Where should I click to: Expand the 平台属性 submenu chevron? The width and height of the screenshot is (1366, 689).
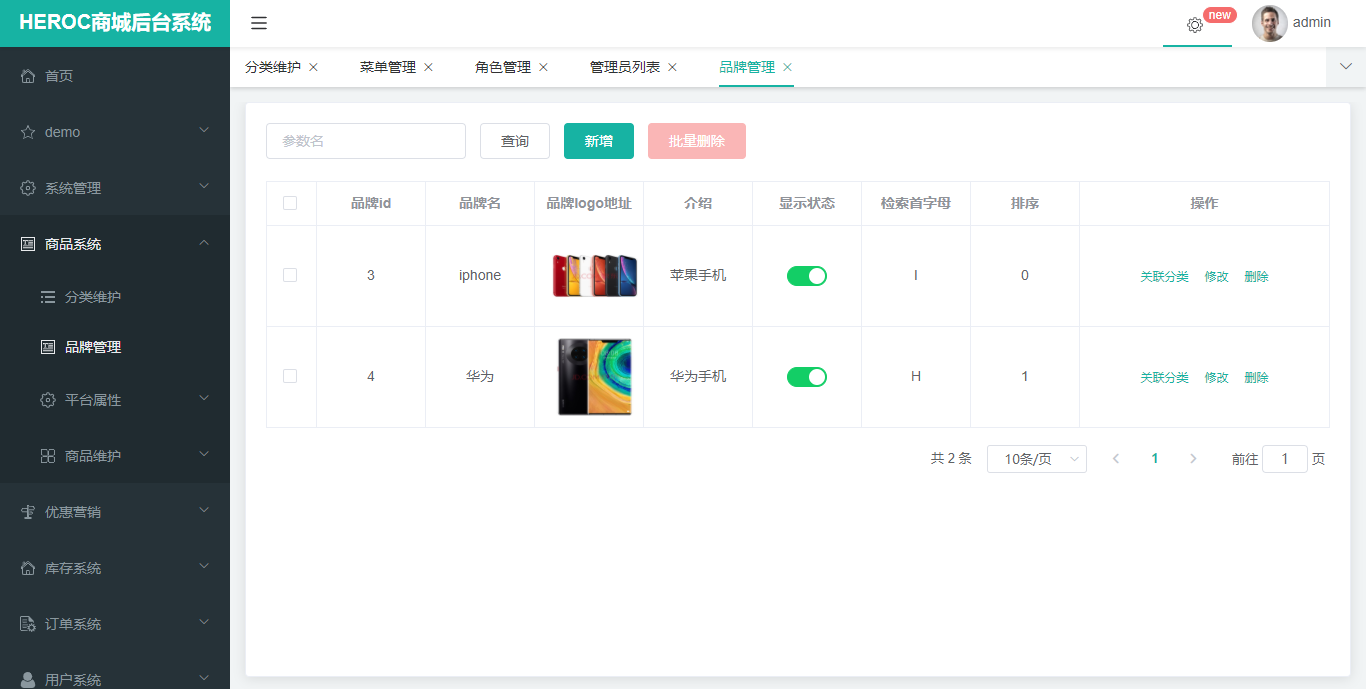pos(204,399)
